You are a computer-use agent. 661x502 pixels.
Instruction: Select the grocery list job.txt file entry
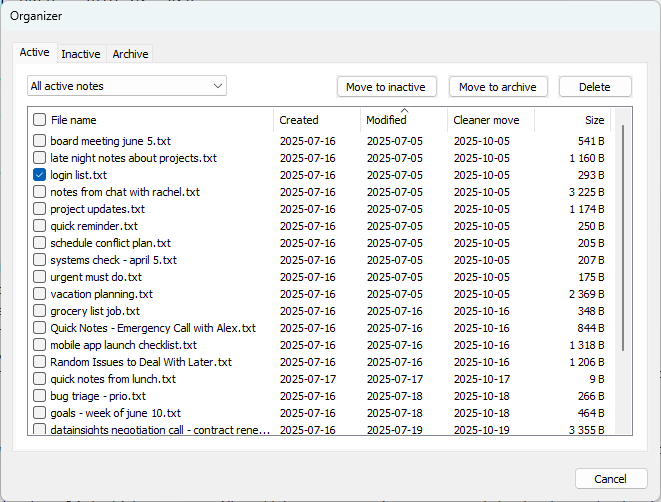98,311
